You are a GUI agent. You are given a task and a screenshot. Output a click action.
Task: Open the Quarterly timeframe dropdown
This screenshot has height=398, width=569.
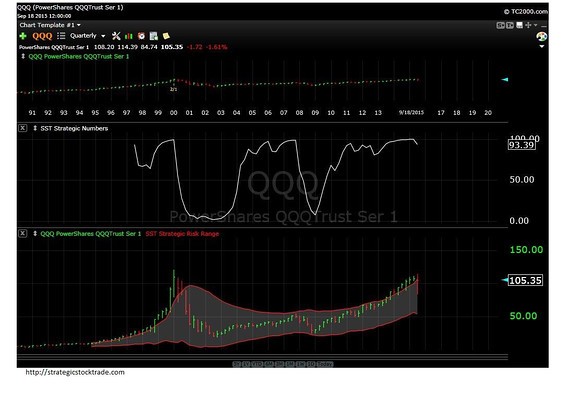tap(87, 36)
